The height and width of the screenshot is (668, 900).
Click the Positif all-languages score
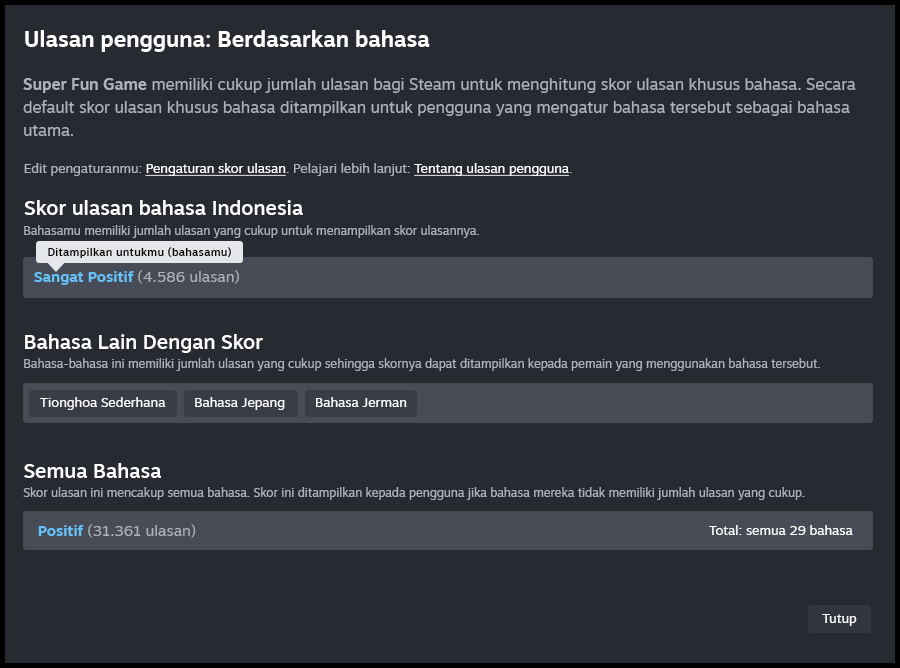tap(60, 531)
